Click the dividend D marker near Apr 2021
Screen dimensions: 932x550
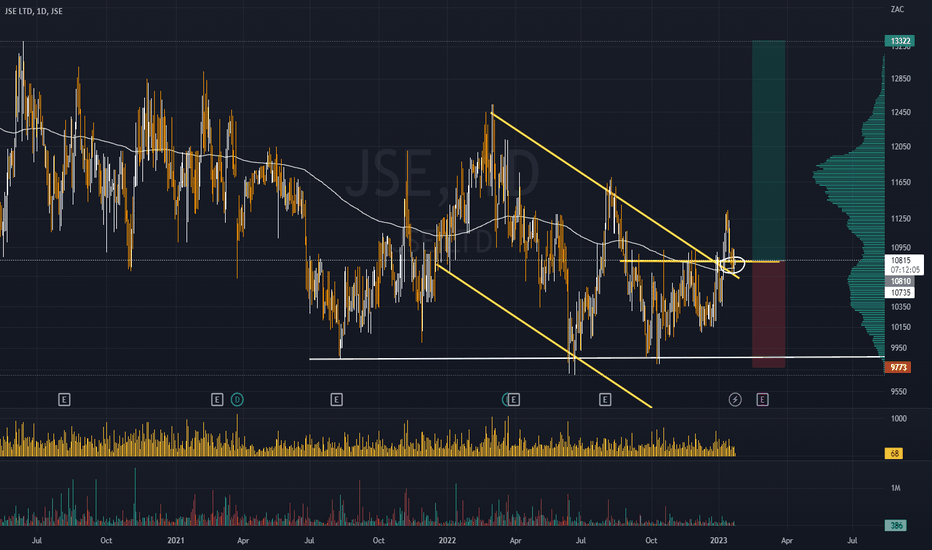pyautogui.click(x=237, y=400)
